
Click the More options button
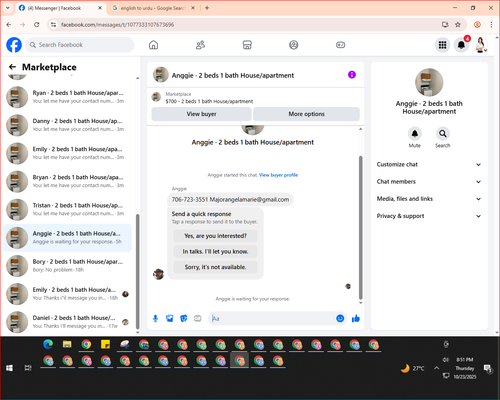(306, 114)
